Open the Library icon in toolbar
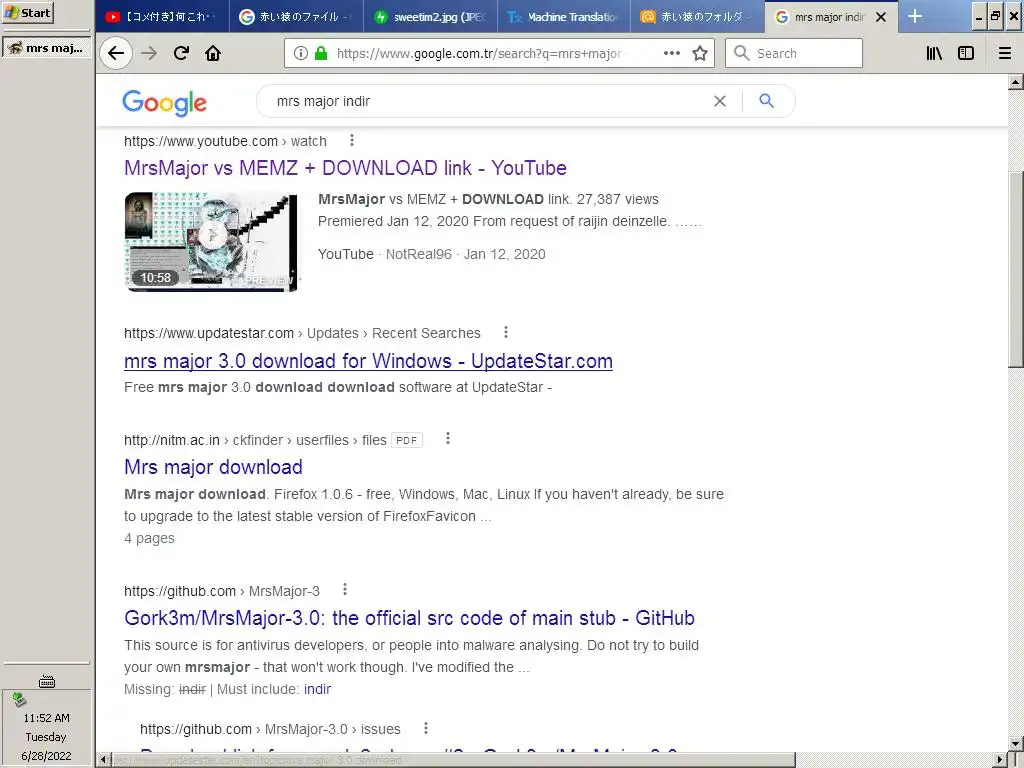This screenshot has width=1024, height=768. point(934,53)
